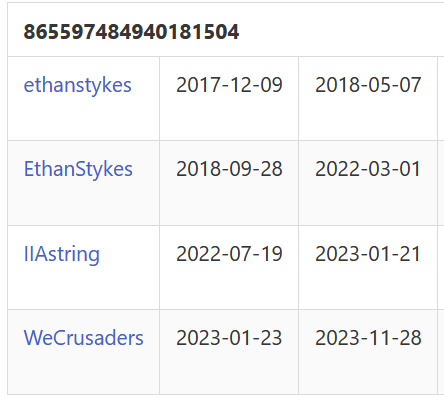Open the EthanStykes capitalized username link
The width and height of the screenshot is (444, 398).
(x=78, y=169)
